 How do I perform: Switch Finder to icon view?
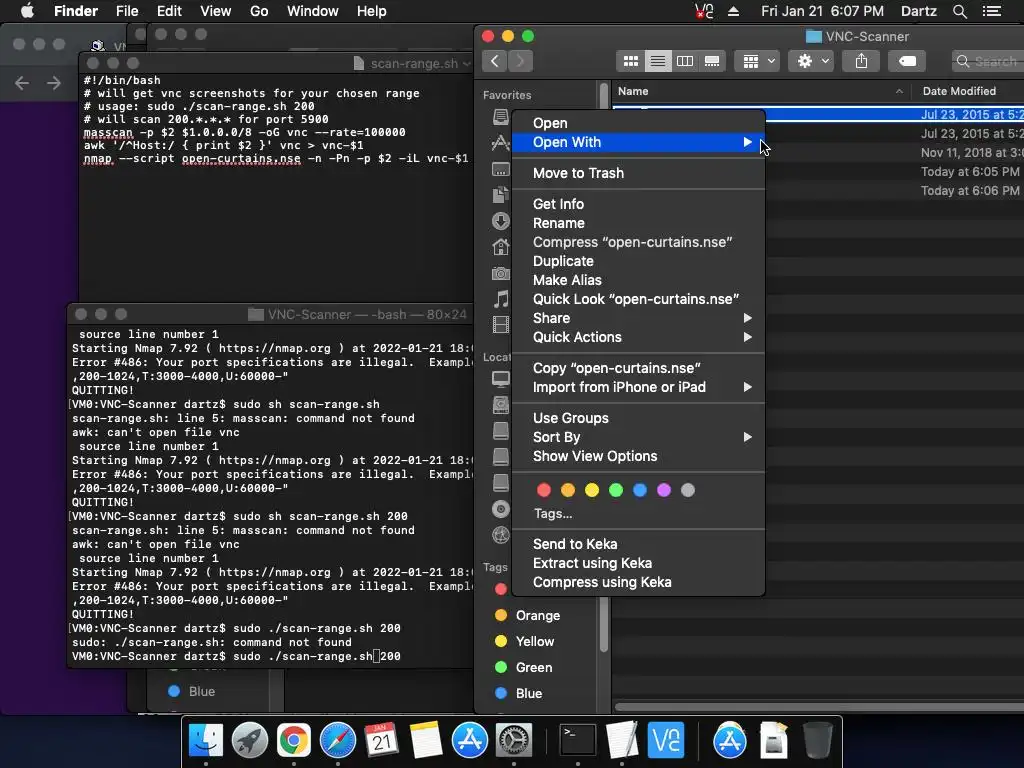tap(631, 61)
